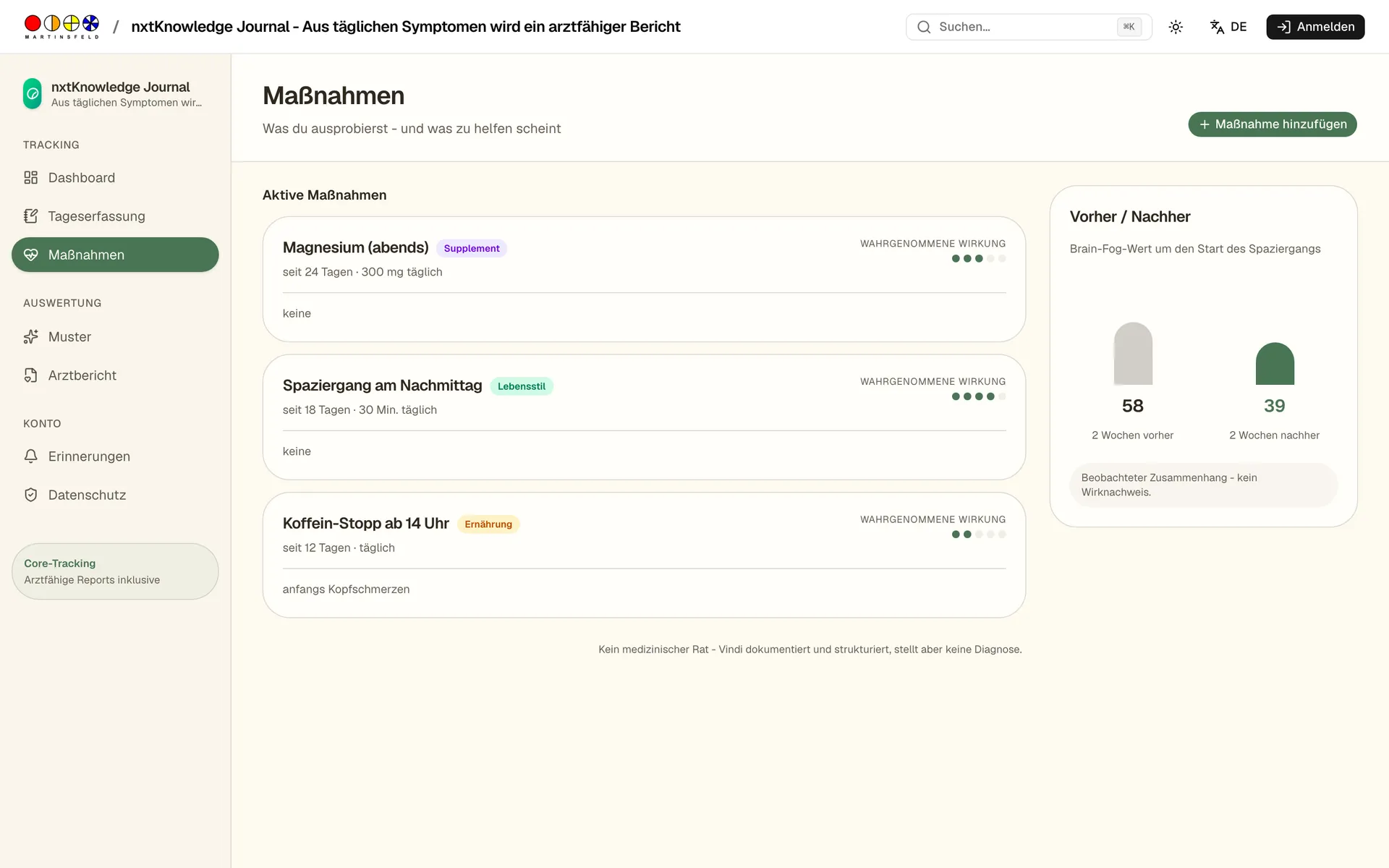Open Spaziergang am Nachmittag card title
This screenshot has width=1389, height=868.
coord(382,386)
